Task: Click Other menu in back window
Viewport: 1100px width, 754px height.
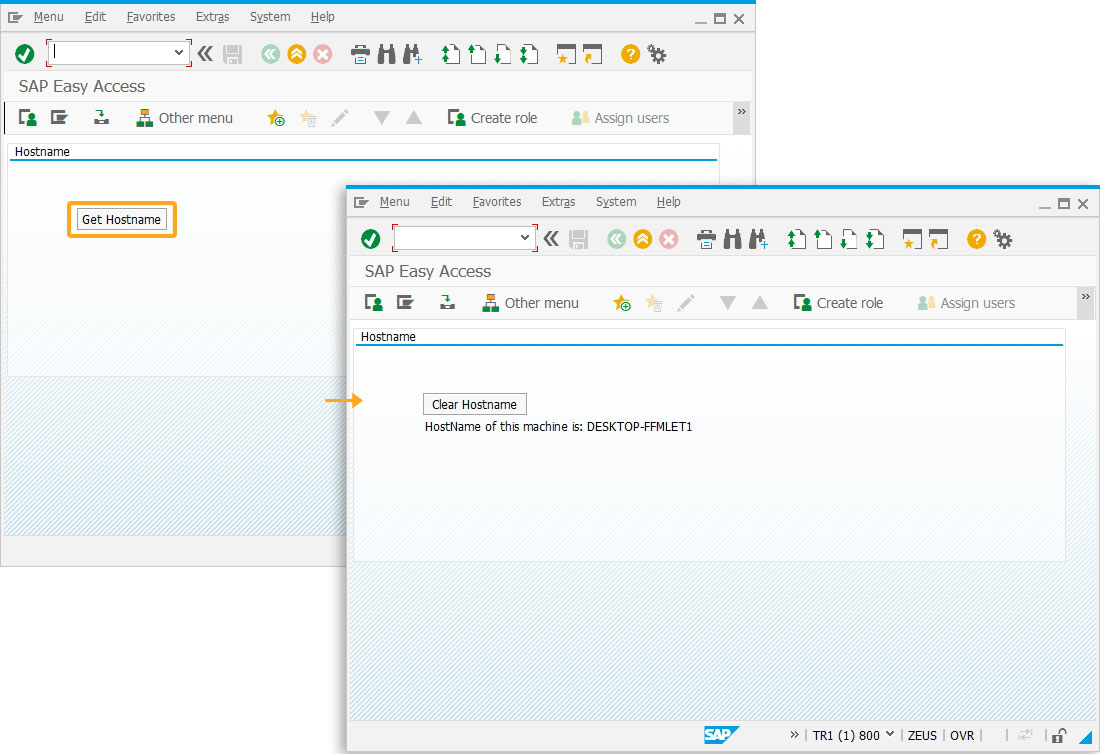Action: click(x=184, y=118)
